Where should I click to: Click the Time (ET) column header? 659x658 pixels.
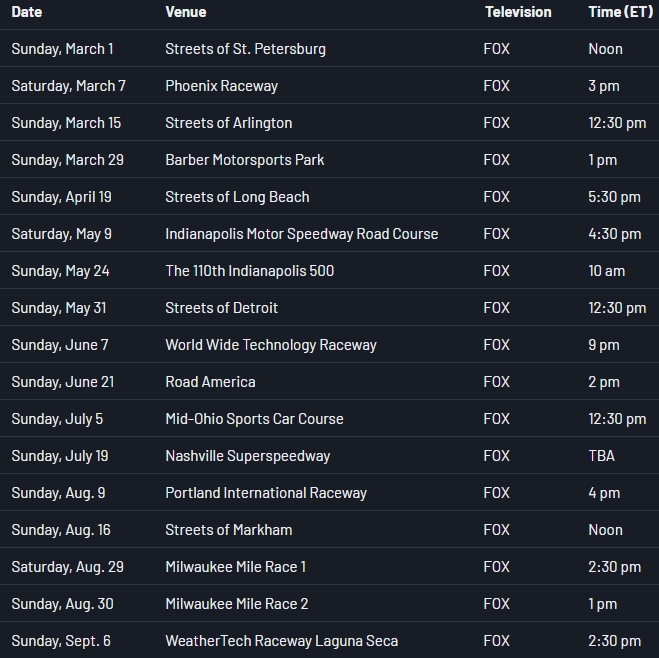point(620,12)
